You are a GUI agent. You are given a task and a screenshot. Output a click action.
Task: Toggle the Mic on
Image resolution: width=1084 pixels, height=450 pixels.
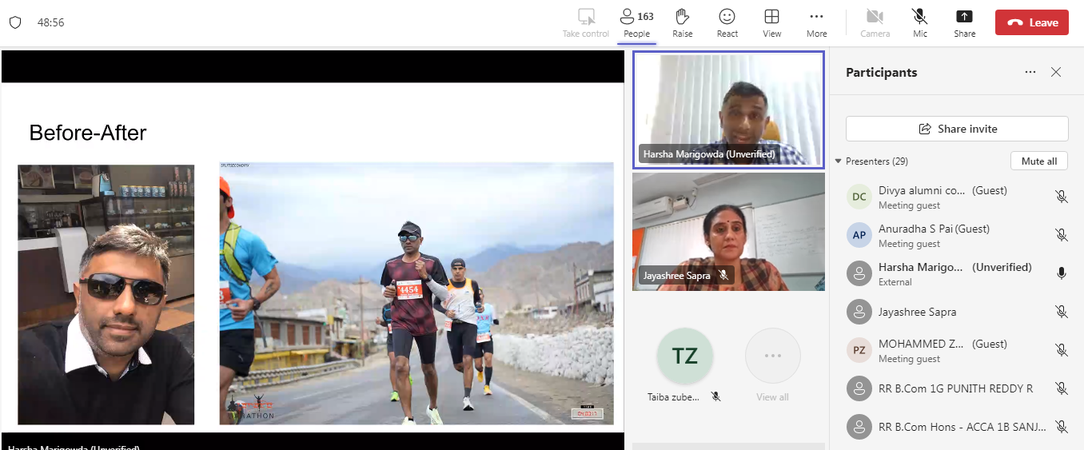click(x=920, y=22)
